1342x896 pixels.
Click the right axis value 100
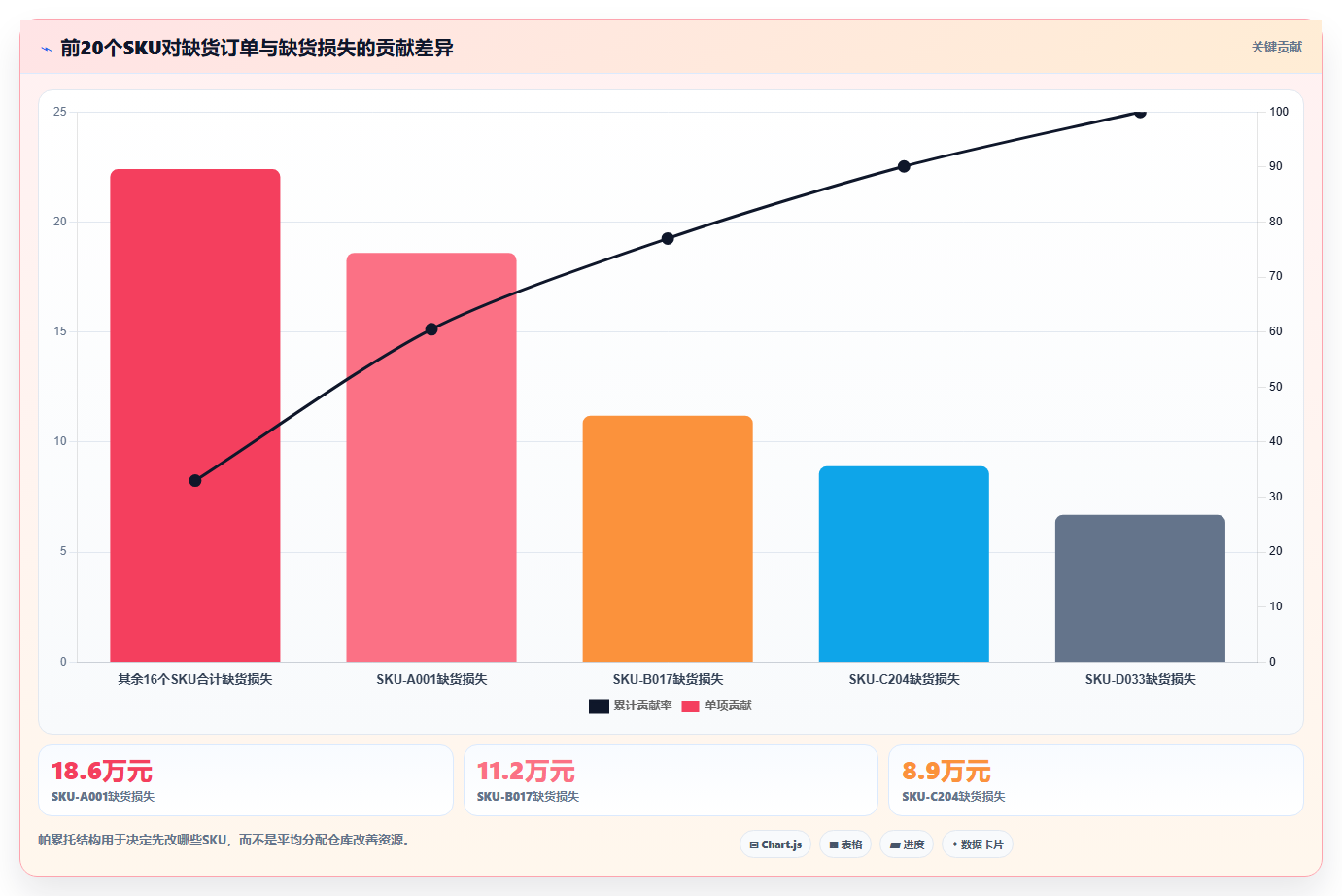[1279, 112]
